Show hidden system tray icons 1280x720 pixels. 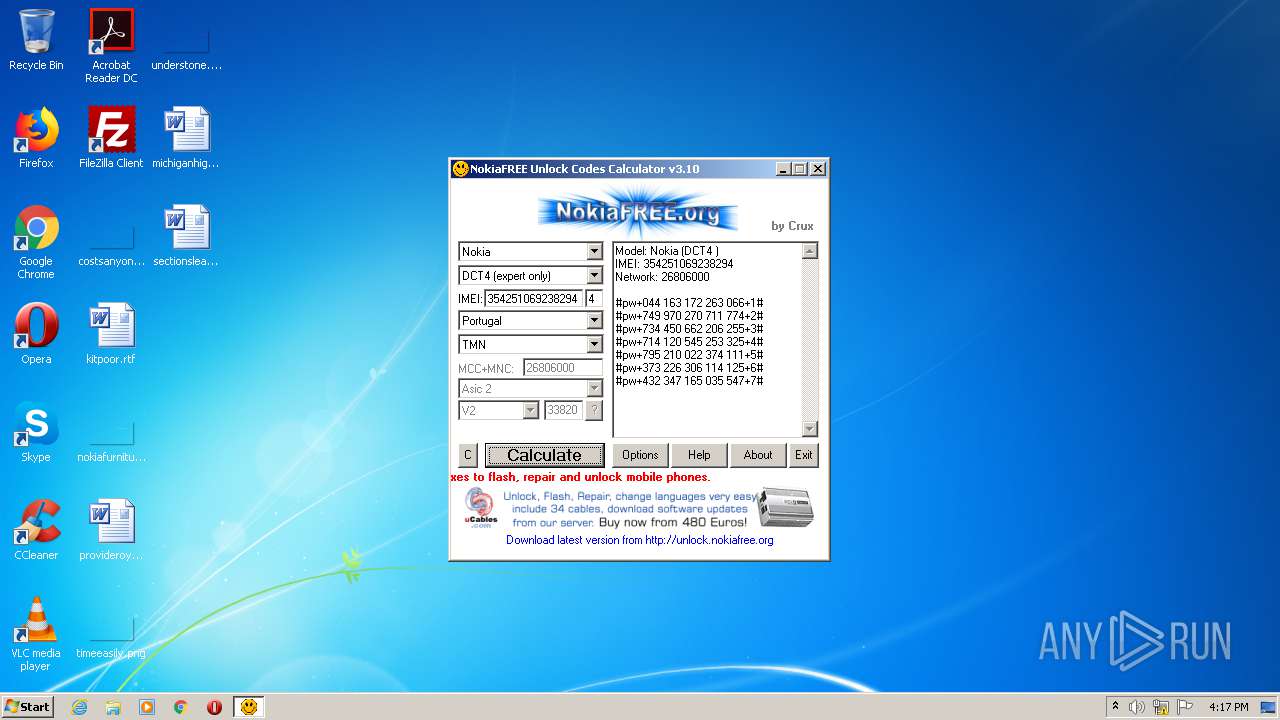point(1115,707)
